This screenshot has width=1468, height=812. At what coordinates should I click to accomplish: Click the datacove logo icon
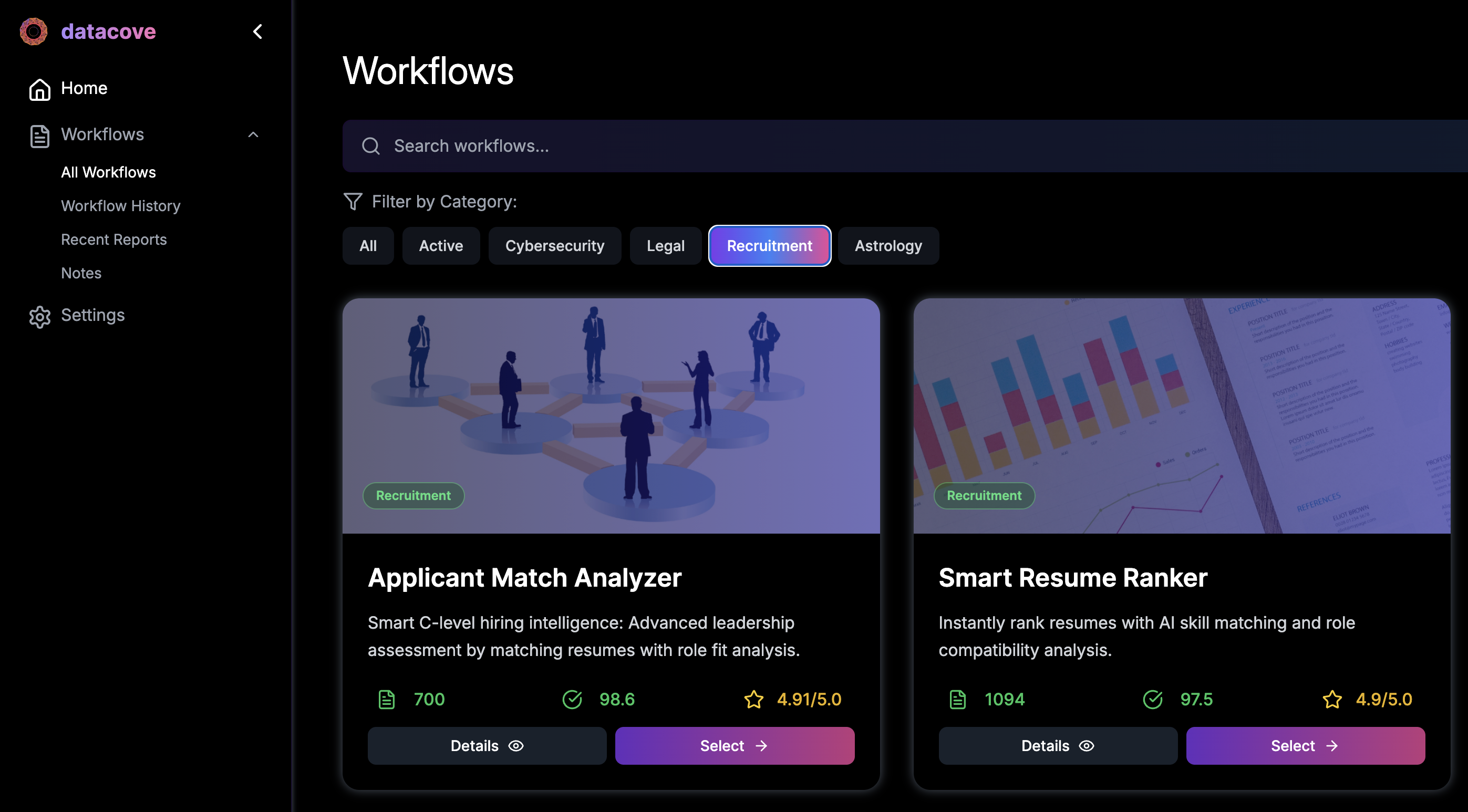pyautogui.click(x=34, y=32)
